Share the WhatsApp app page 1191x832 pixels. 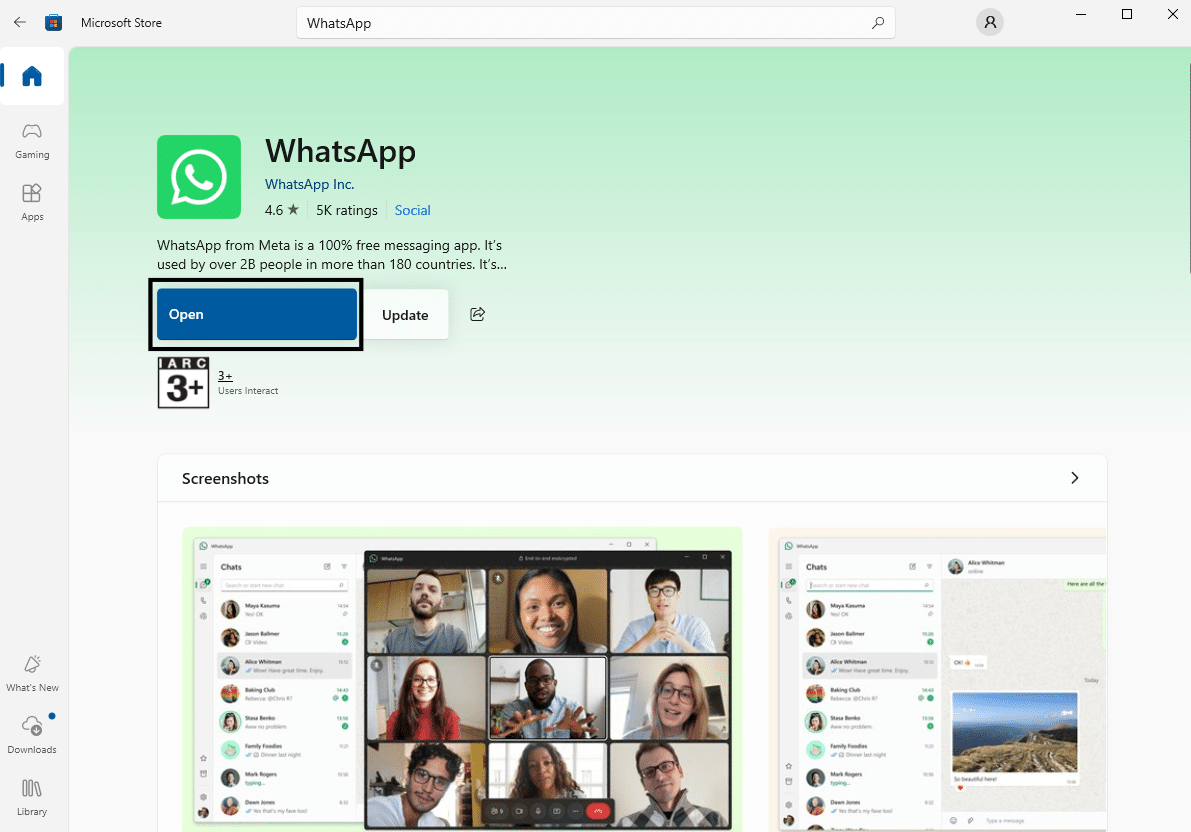(477, 313)
